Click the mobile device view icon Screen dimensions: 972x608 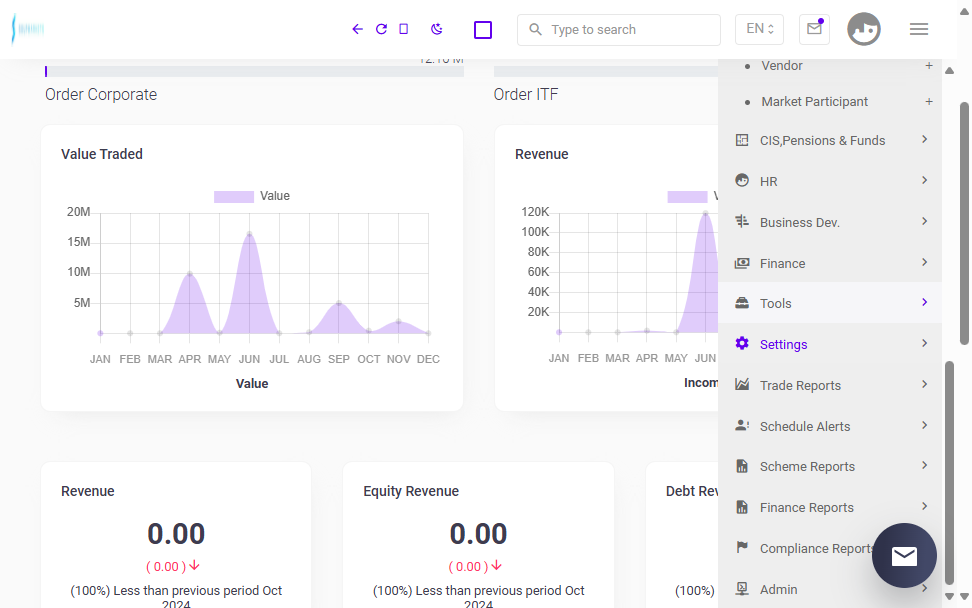click(x=404, y=29)
